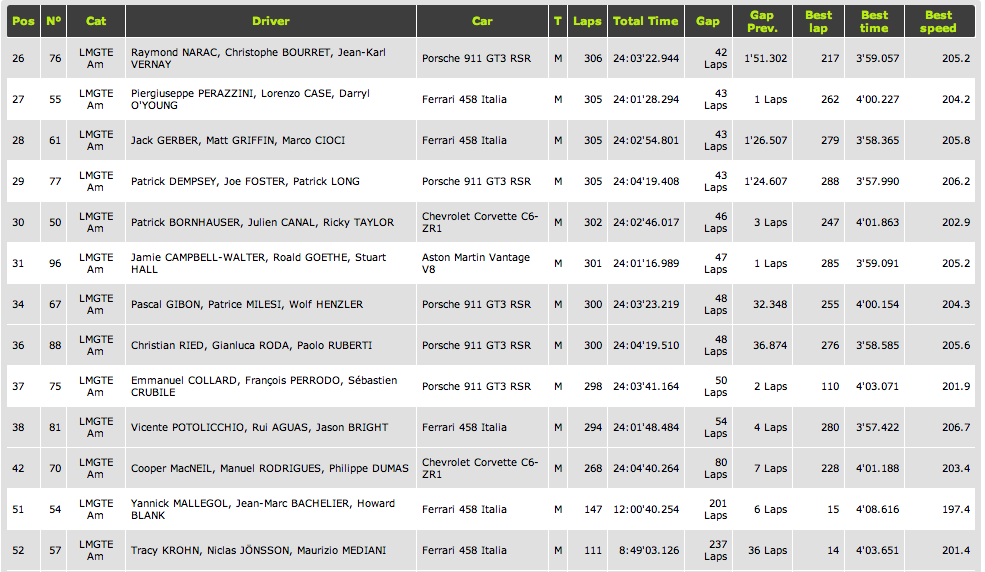Select the Patrick DEMPSEY driver row
The width and height of the screenshot is (985, 572).
[245, 181]
